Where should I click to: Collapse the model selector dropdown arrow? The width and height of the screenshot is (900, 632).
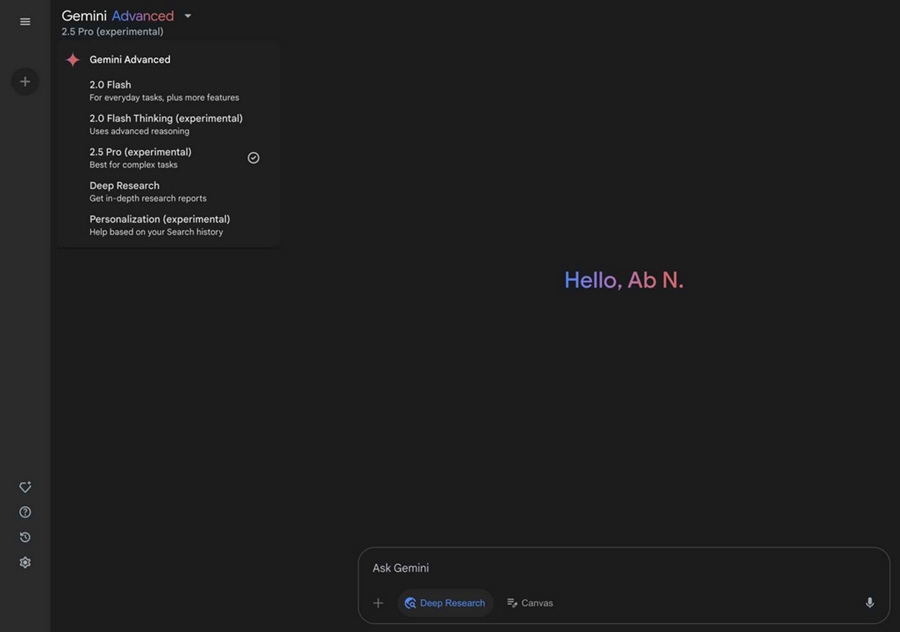(x=188, y=16)
